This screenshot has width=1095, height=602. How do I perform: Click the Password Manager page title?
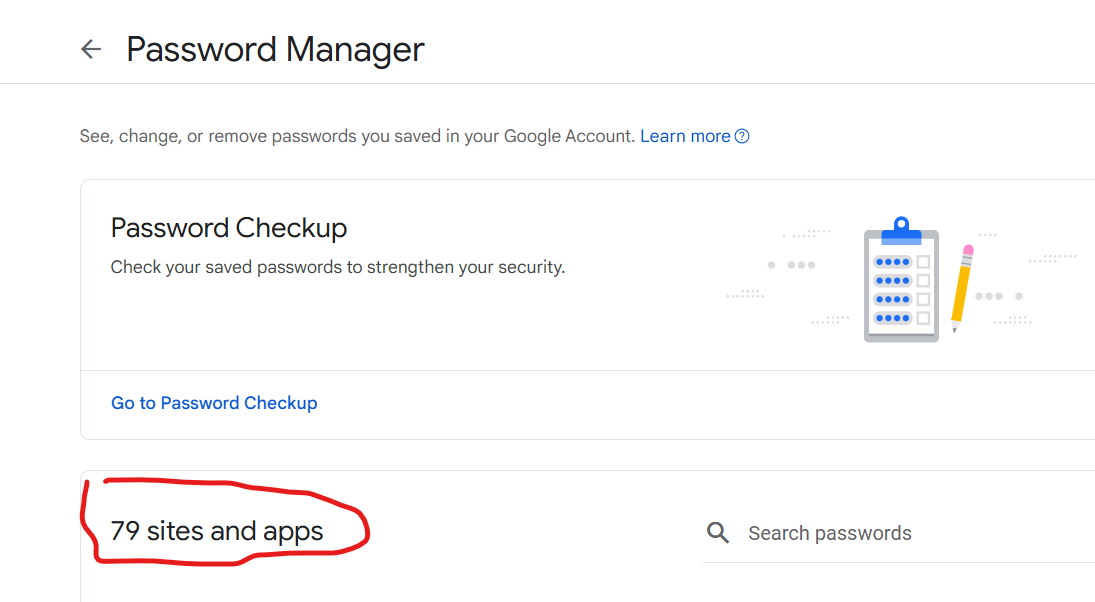[x=275, y=50]
